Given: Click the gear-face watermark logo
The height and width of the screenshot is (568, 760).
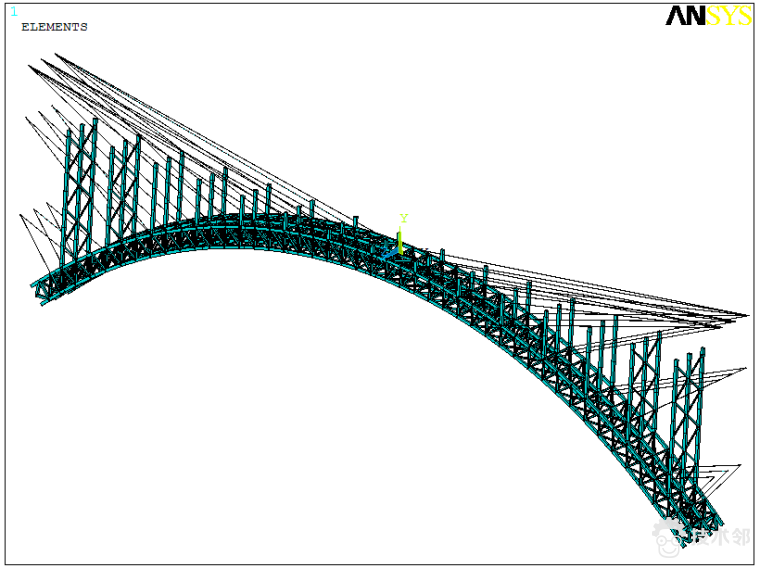Looking at the screenshot, I should point(668,535).
